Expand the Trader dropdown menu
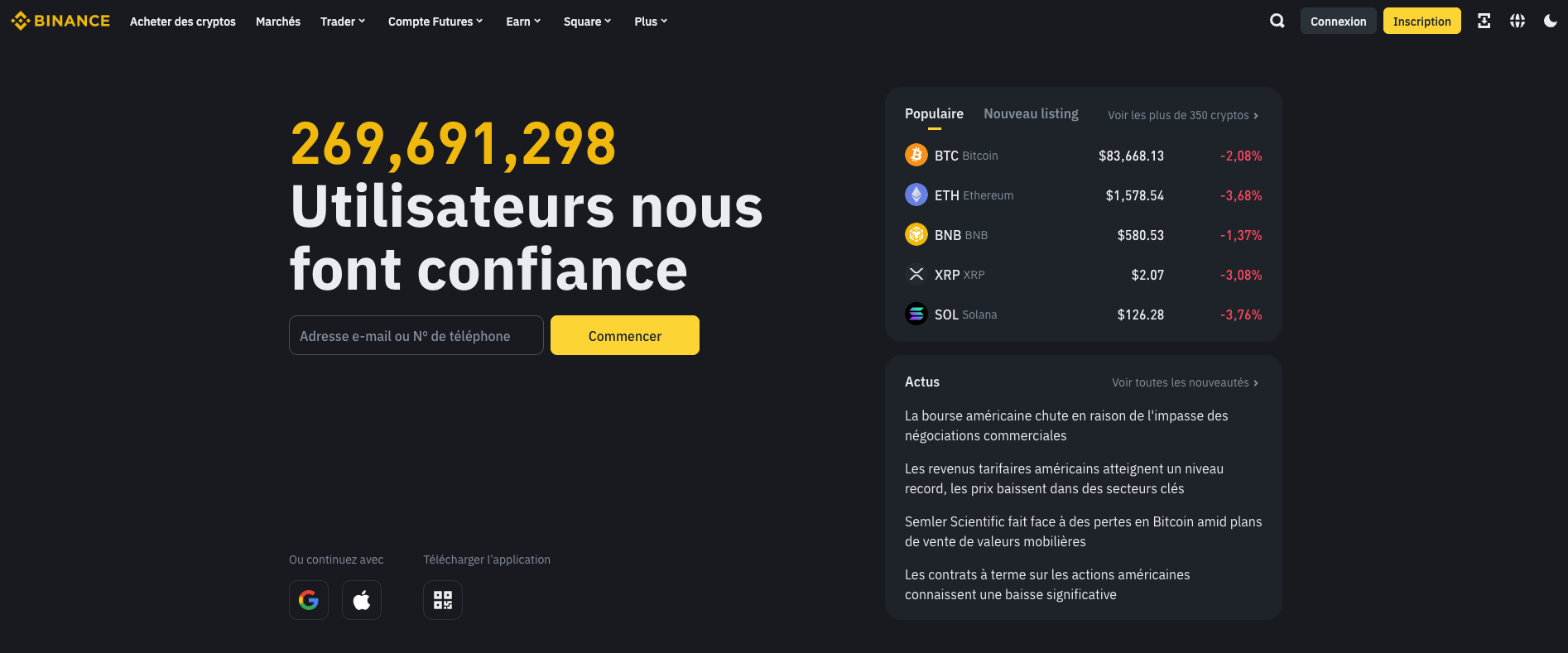The height and width of the screenshot is (653, 1568). tap(343, 22)
